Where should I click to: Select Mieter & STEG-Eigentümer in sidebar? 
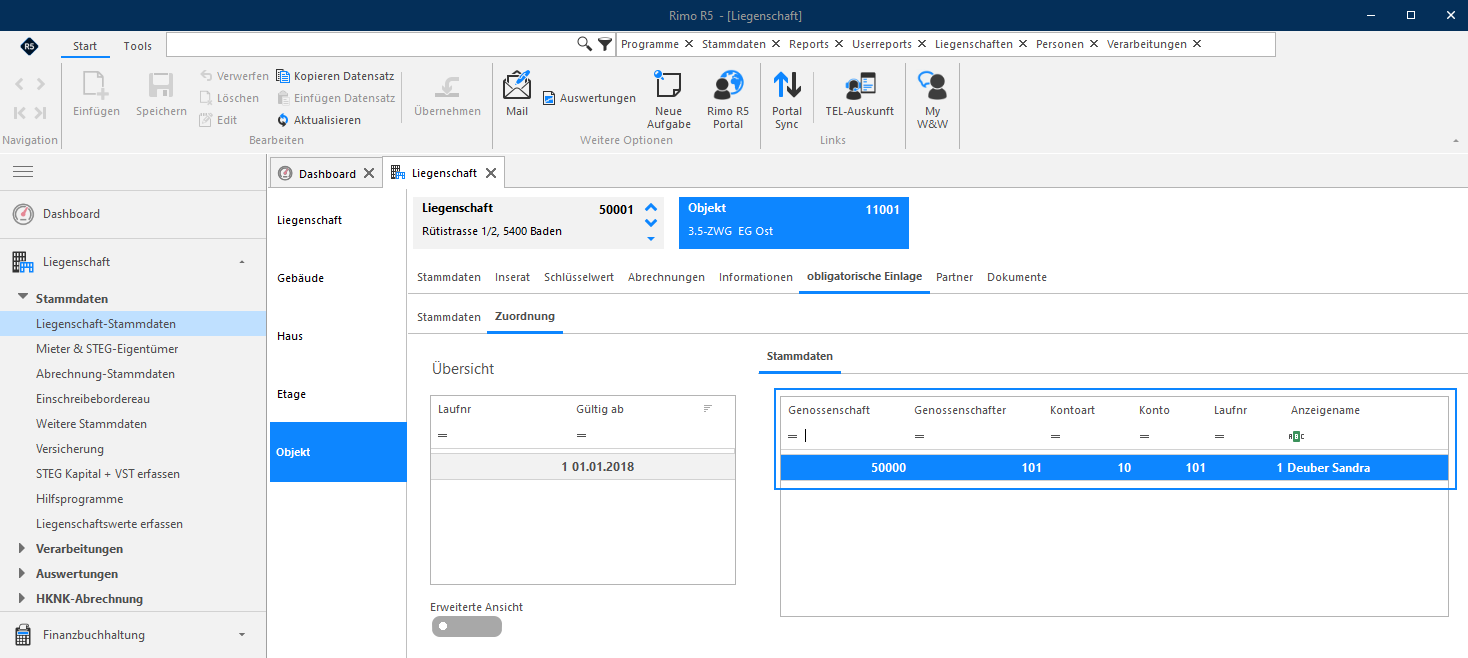(107, 349)
